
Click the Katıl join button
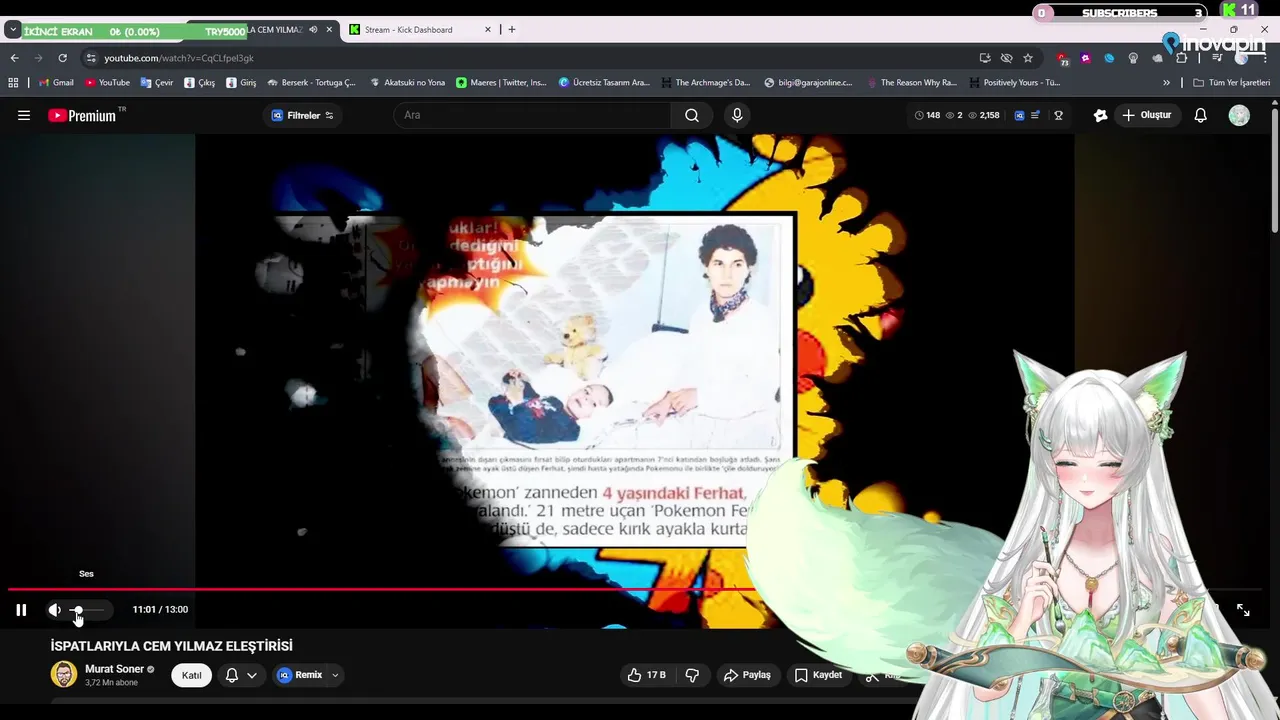pos(191,675)
